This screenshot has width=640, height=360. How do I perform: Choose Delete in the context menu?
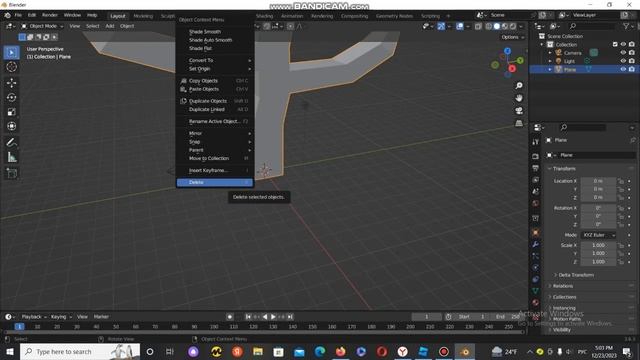point(215,182)
